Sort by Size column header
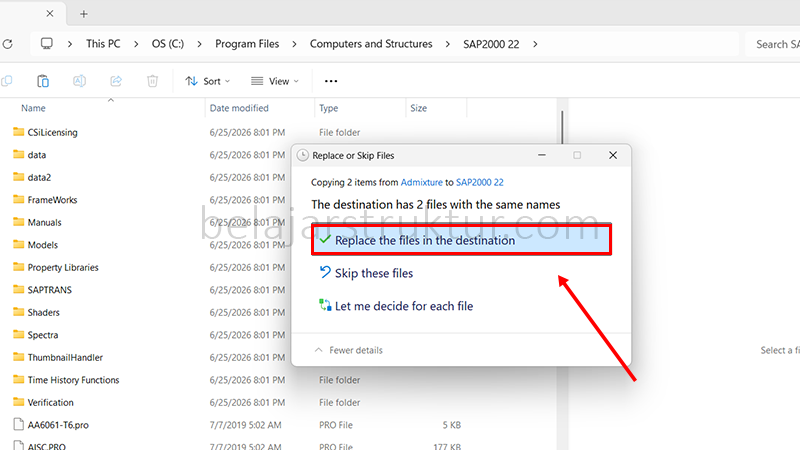The image size is (800, 450). coord(418,108)
